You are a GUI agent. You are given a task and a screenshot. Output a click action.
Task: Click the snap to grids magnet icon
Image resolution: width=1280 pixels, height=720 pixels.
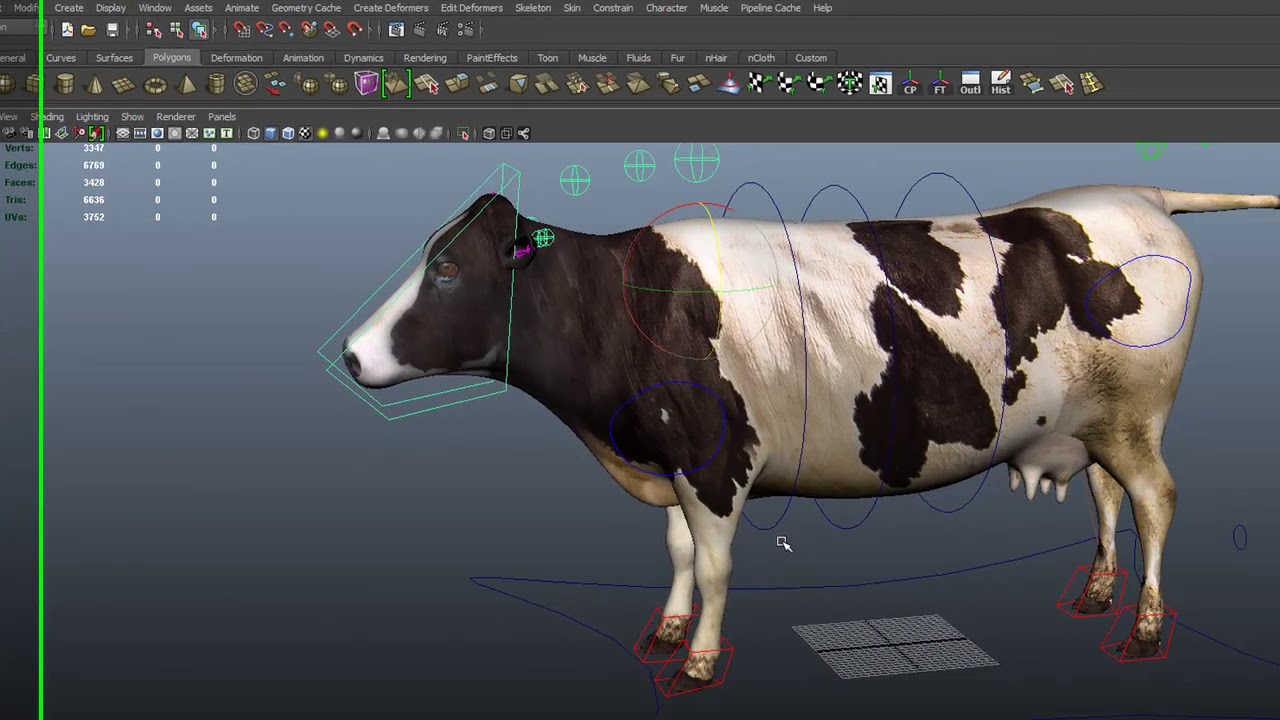241,30
